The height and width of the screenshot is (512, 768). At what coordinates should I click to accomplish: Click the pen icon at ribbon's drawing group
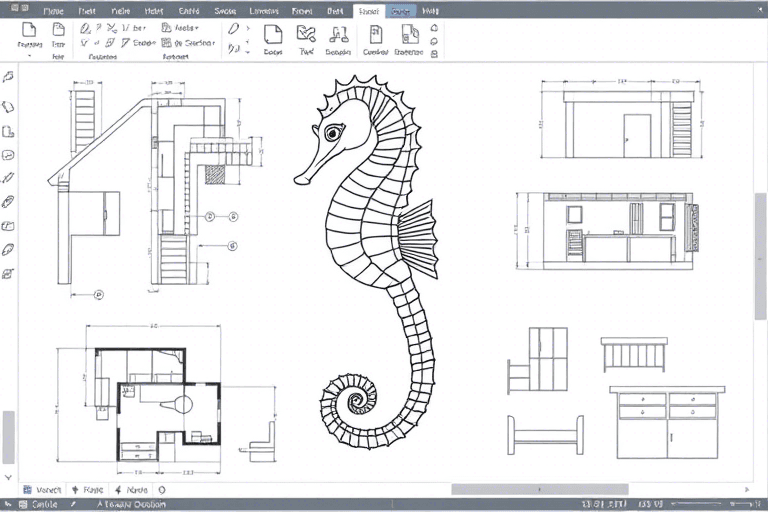(x=233, y=29)
